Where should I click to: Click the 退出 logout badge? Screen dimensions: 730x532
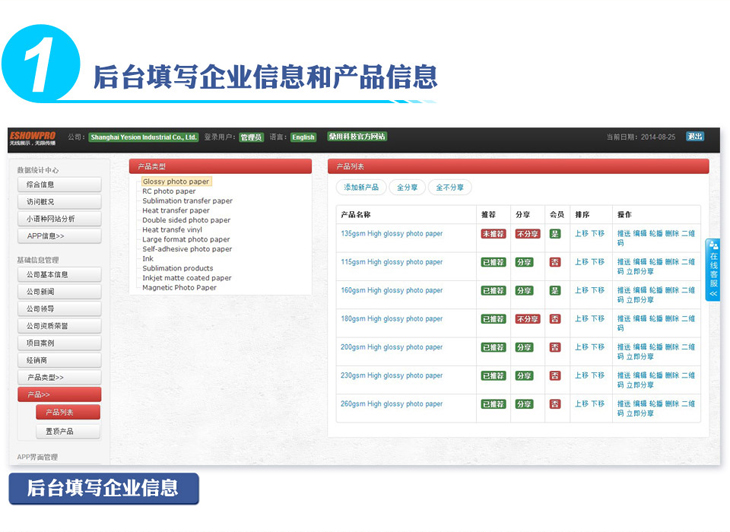point(695,137)
